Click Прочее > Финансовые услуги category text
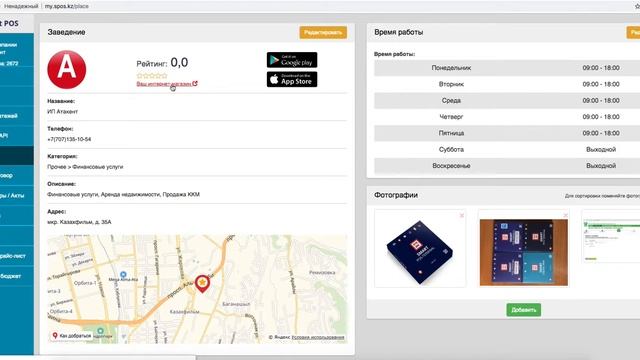The image size is (640, 360). tap(85, 167)
